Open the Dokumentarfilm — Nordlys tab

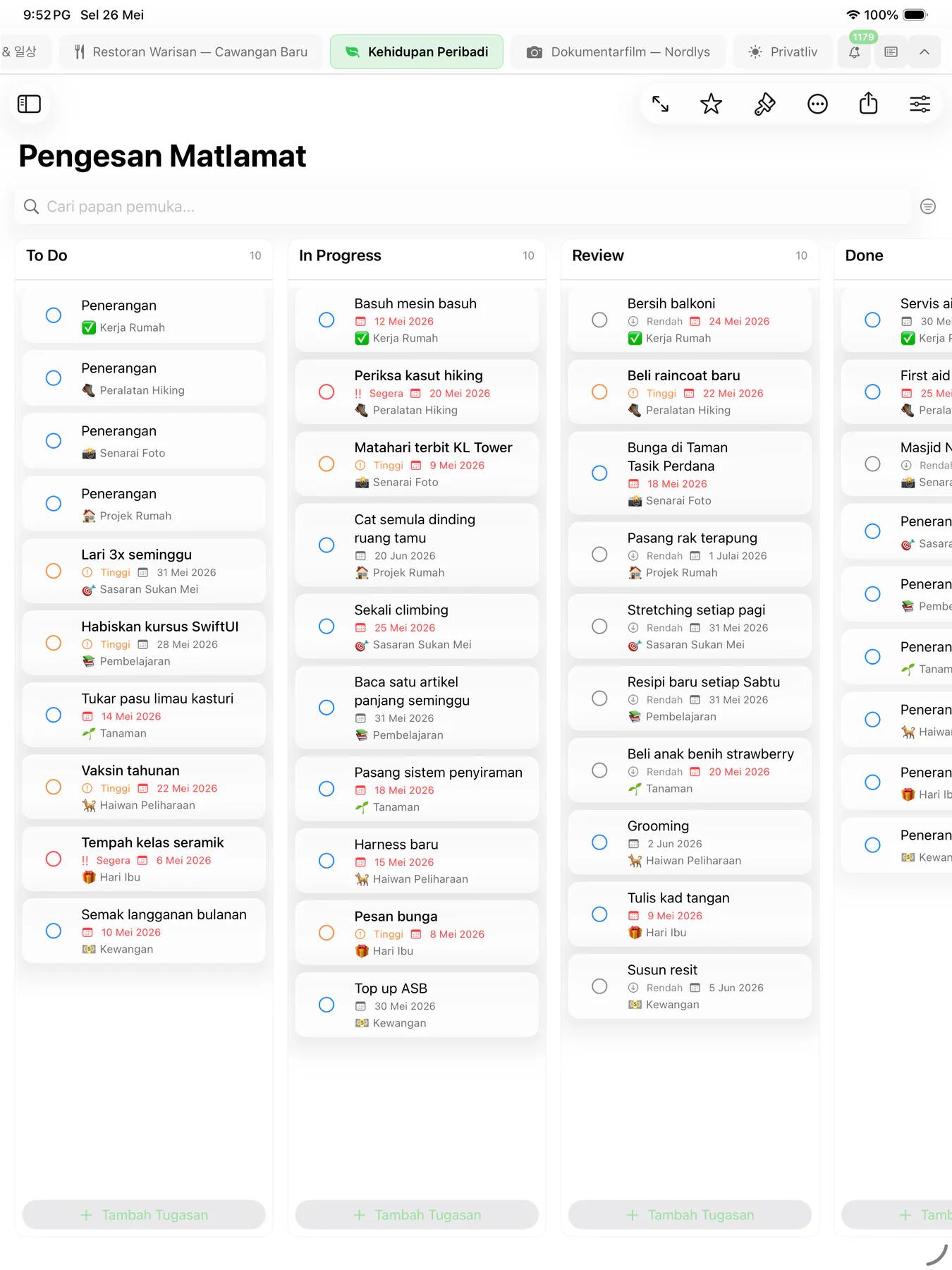618,52
